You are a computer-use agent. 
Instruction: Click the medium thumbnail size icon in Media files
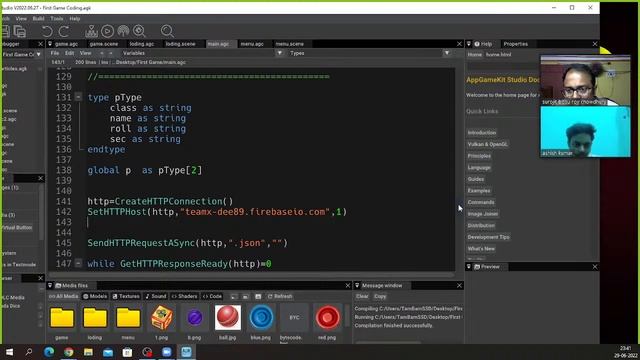[x=246, y=296]
